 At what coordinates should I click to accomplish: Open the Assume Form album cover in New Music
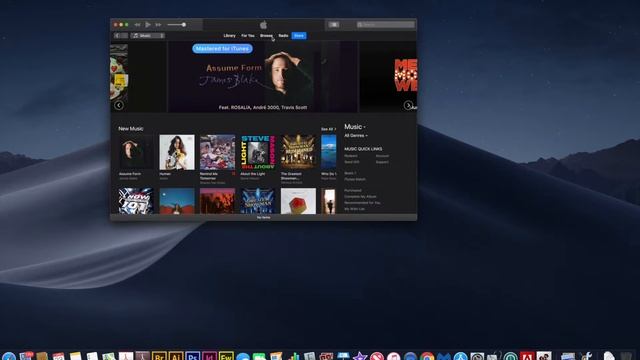point(136,152)
